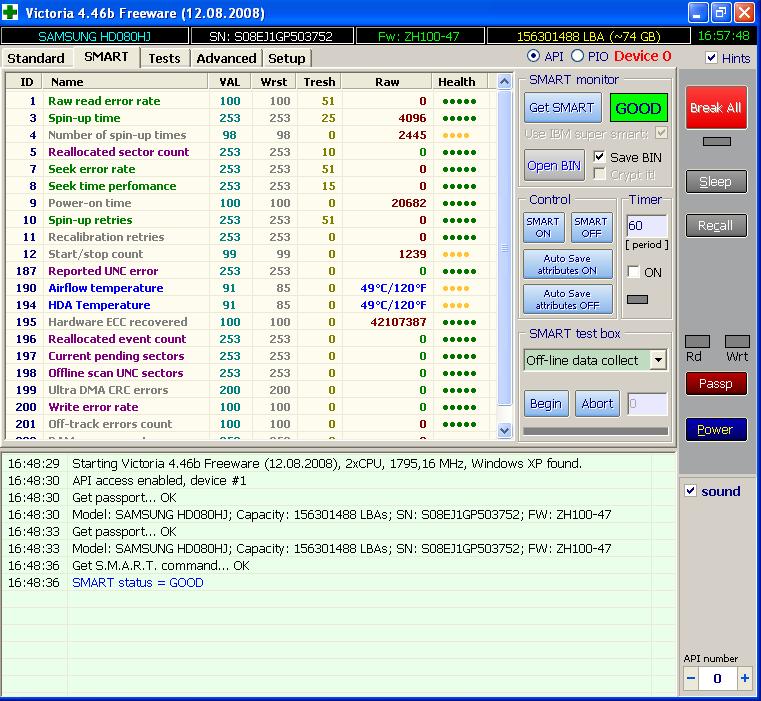The height and width of the screenshot is (701, 761).
Task: Click the Abort test button
Action: click(x=597, y=403)
